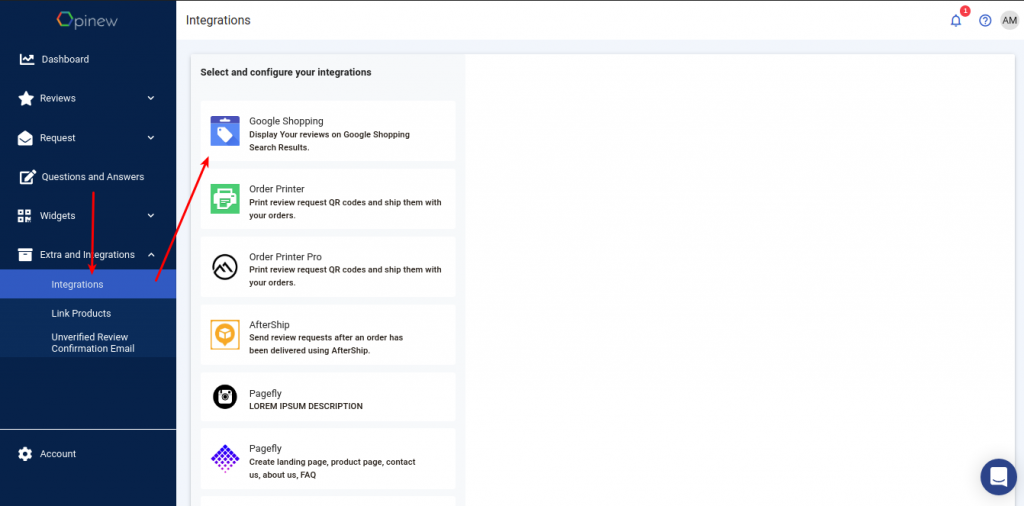Click the Reviews star icon
This screenshot has width=1024, height=506.
[25, 99]
